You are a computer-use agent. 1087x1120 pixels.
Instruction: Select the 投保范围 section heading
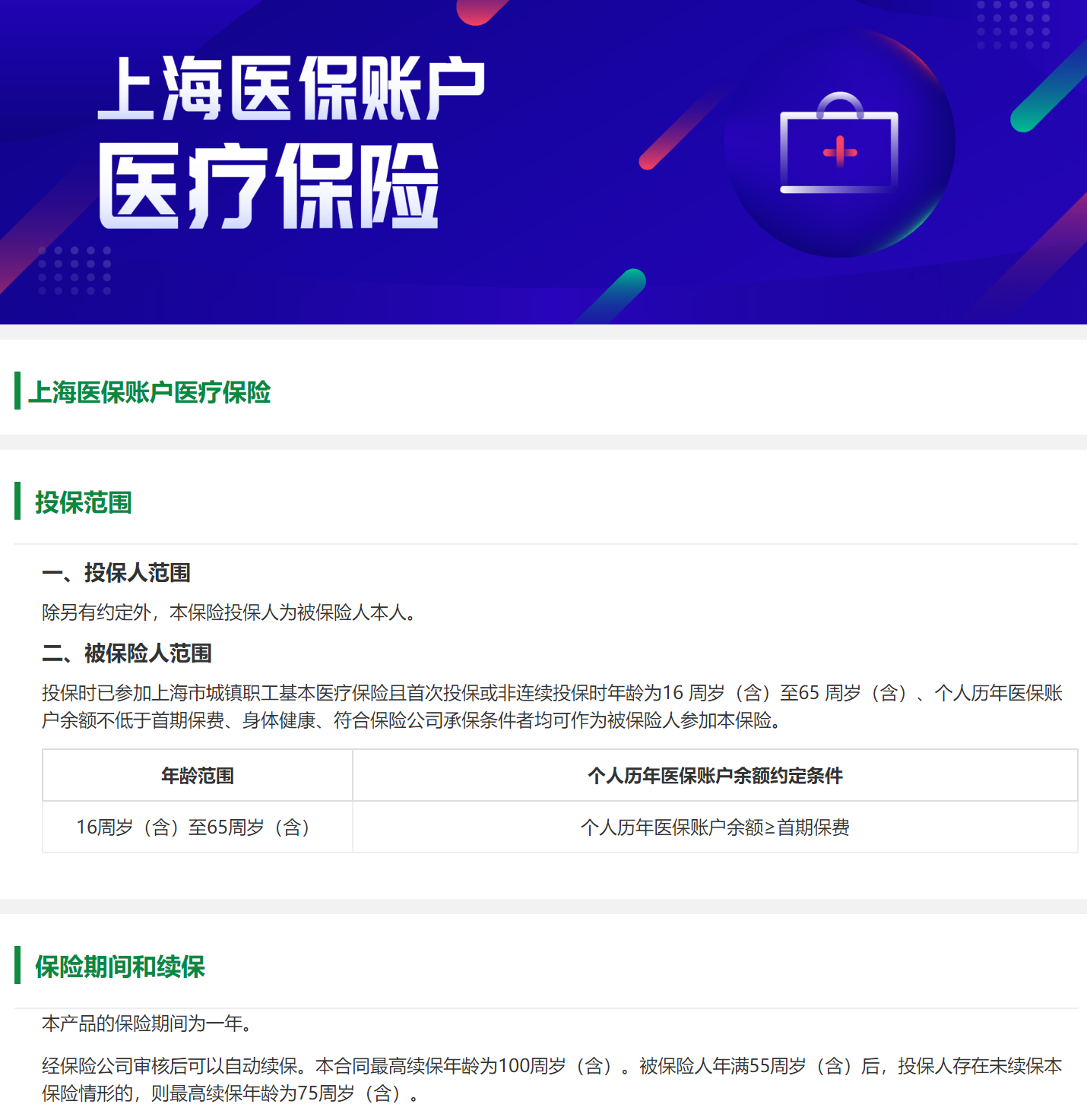(x=84, y=502)
